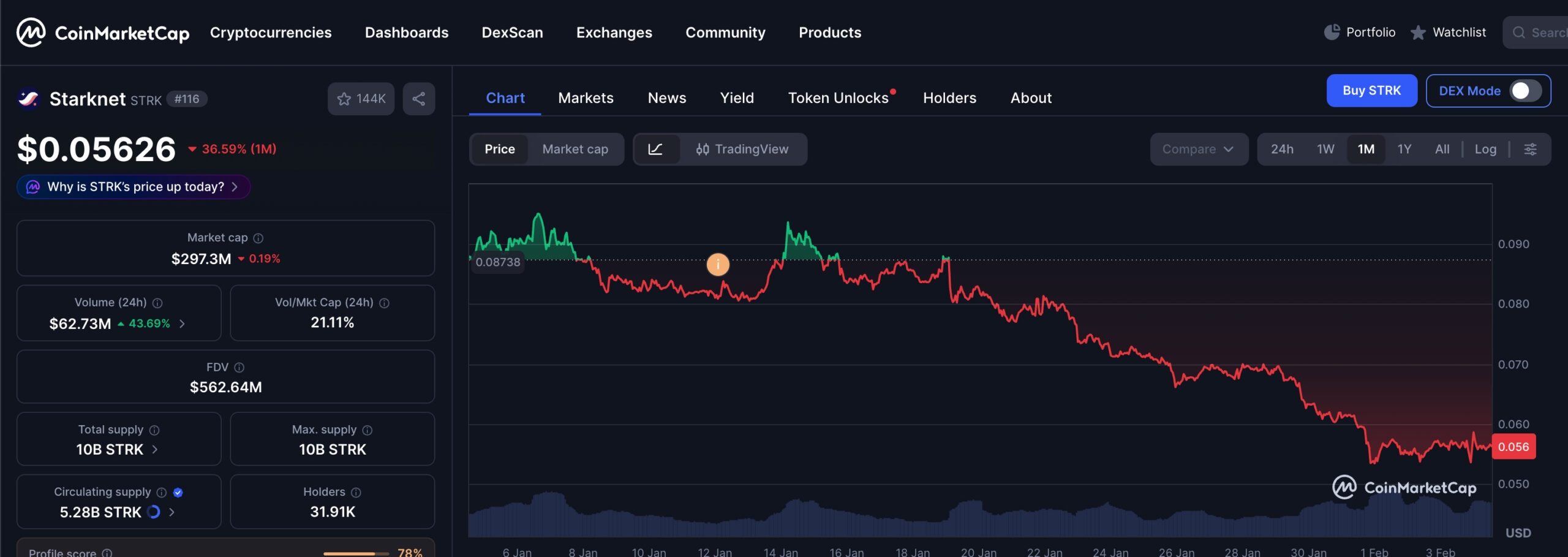Viewport: 1568px width, 557px height.
Task: Click the Buy STRK button
Action: tap(1372, 91)
